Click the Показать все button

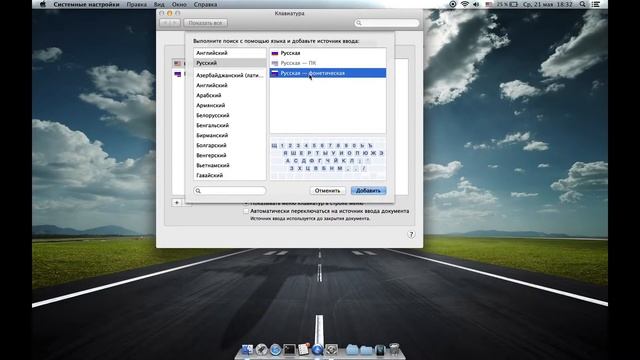[205, 23]
